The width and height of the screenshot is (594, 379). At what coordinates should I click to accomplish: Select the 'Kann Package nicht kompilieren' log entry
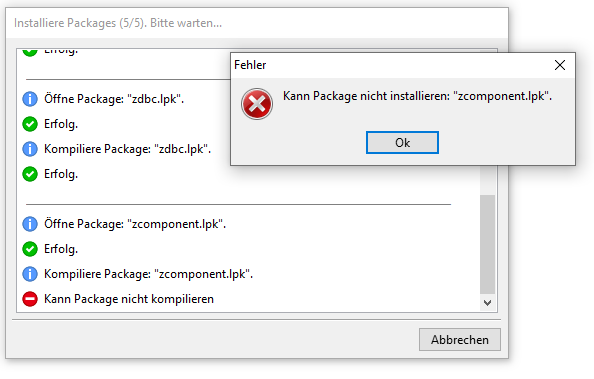click(129, 299)
